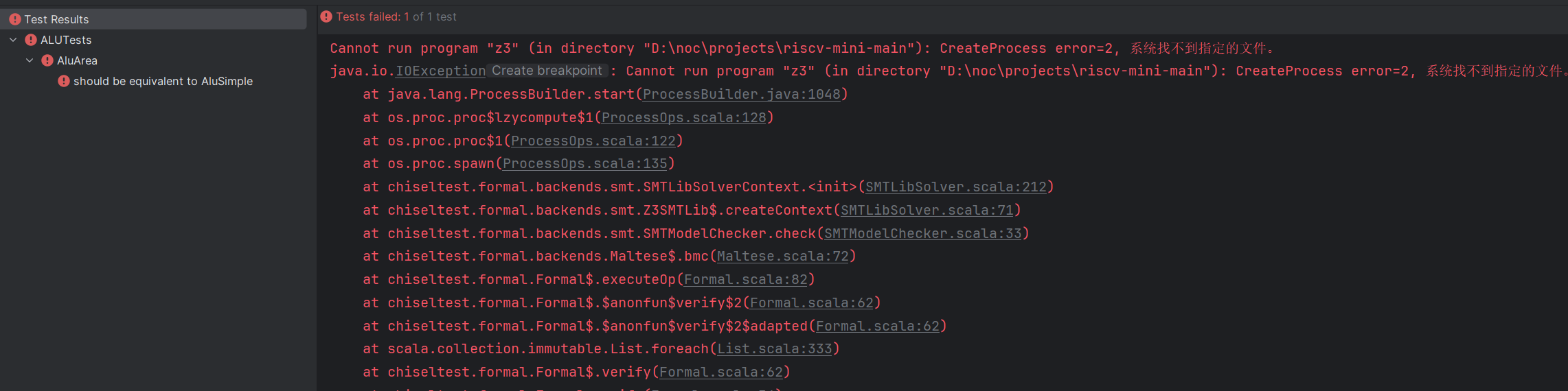Click the Tests failed error icon
The height and width of the screenshot is (391, 1568).
click(x=326, y=16)
